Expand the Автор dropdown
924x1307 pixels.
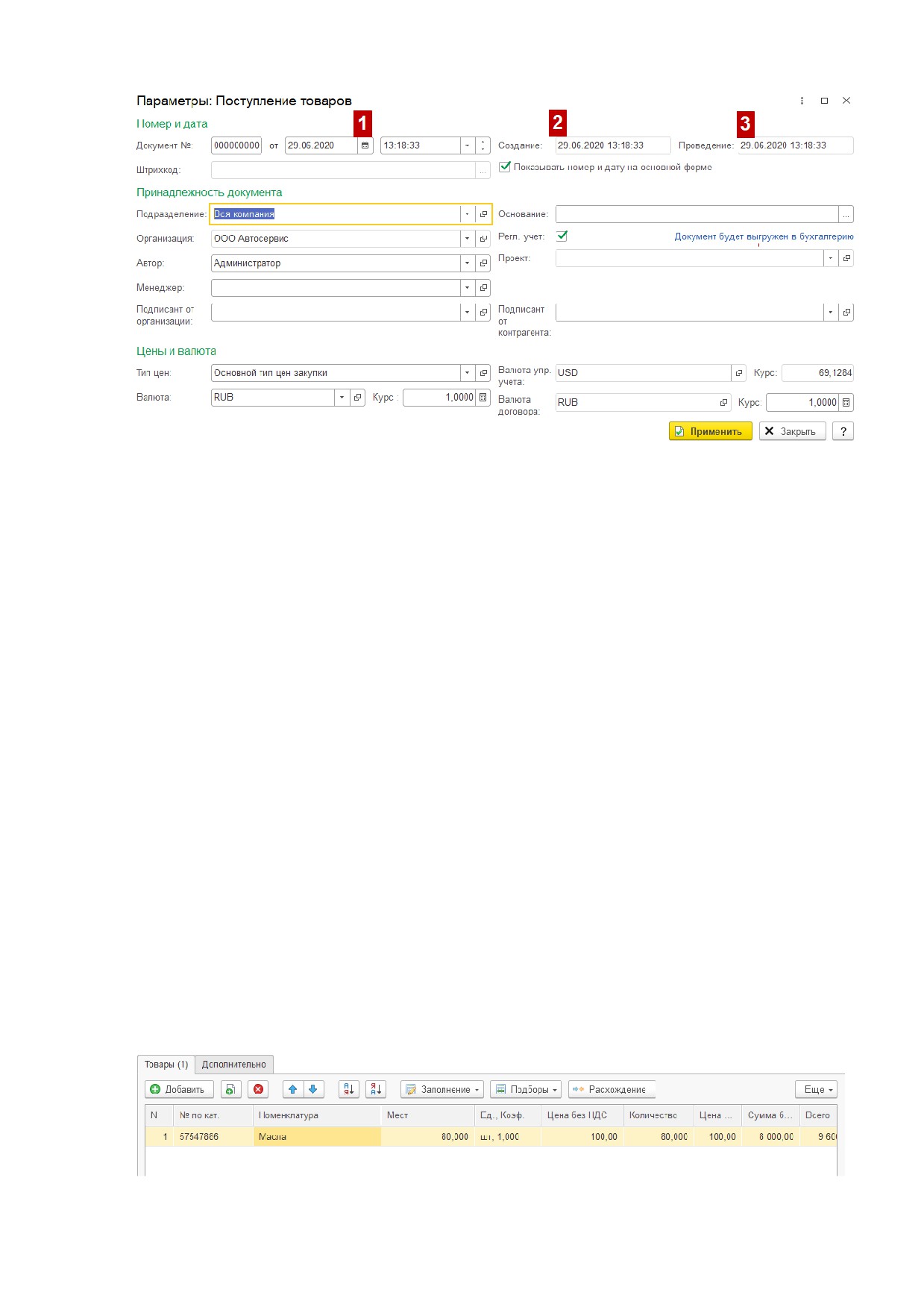tap(468, 263)
